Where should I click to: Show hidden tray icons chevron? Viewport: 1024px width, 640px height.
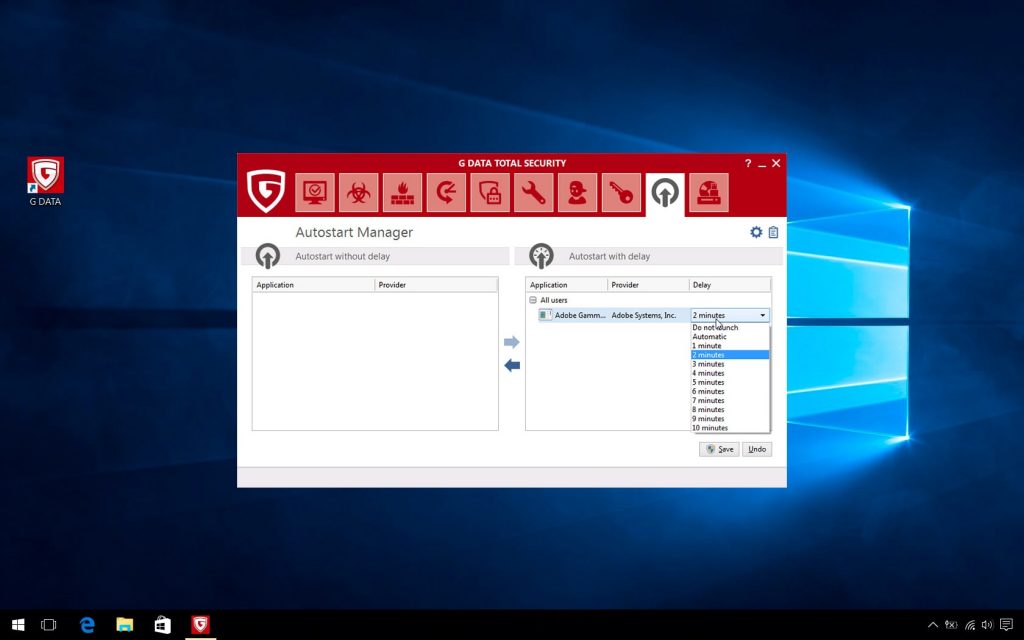(x=933, y=625)
